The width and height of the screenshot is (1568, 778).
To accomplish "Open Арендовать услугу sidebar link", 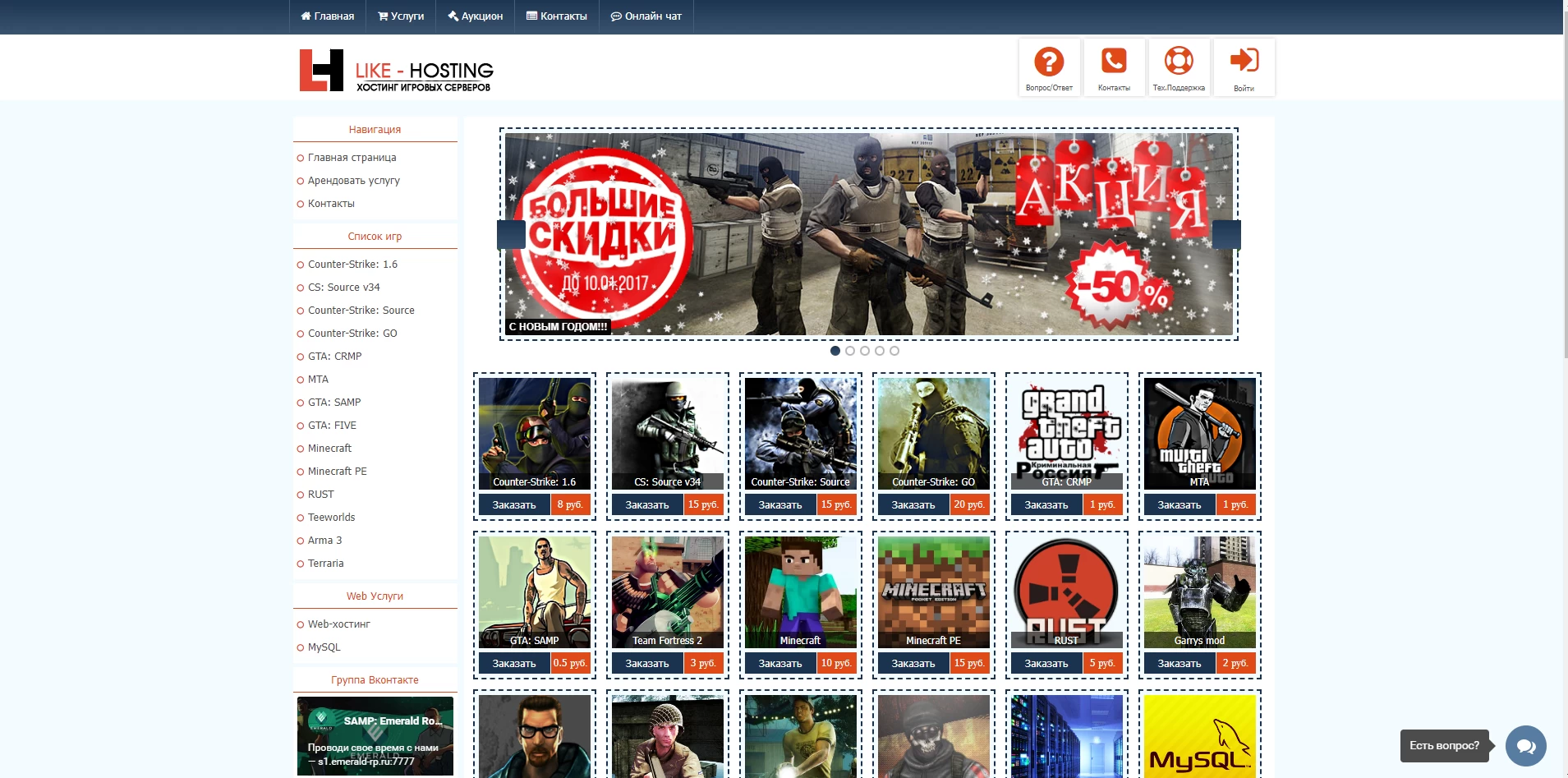I will coord(353,181).
